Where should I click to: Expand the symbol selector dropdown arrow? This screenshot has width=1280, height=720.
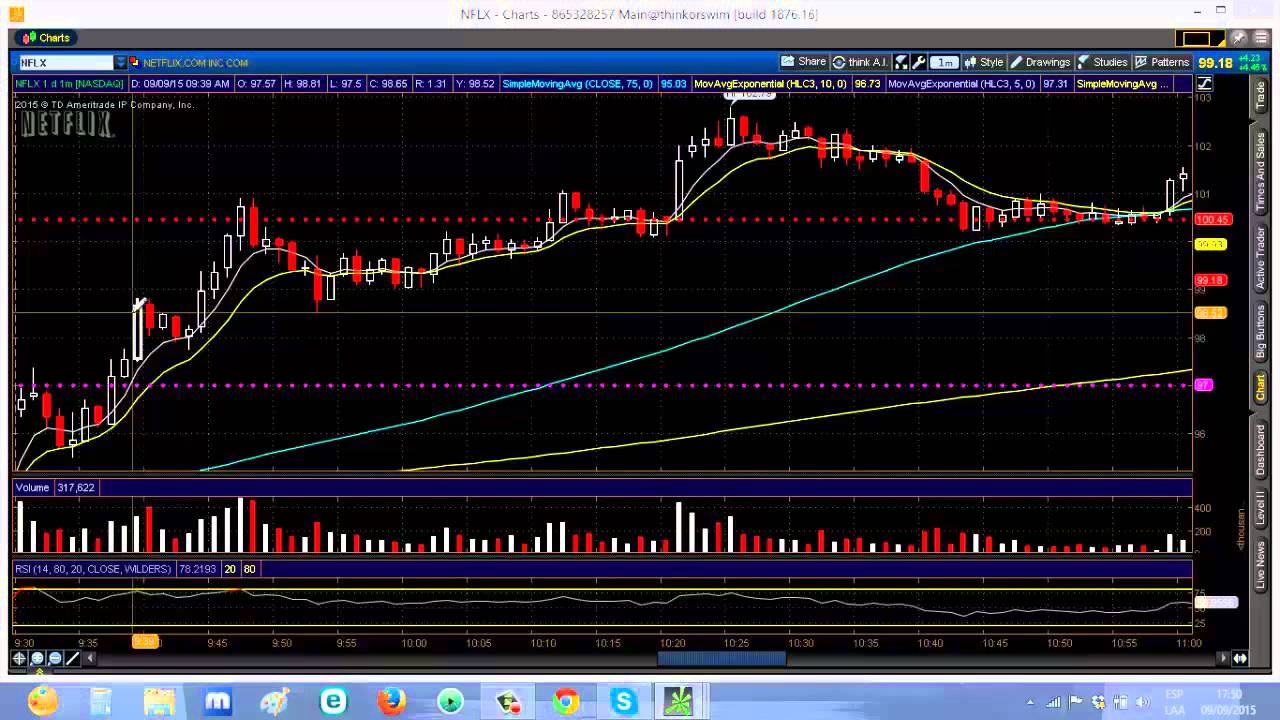click(x=120, y=62)
